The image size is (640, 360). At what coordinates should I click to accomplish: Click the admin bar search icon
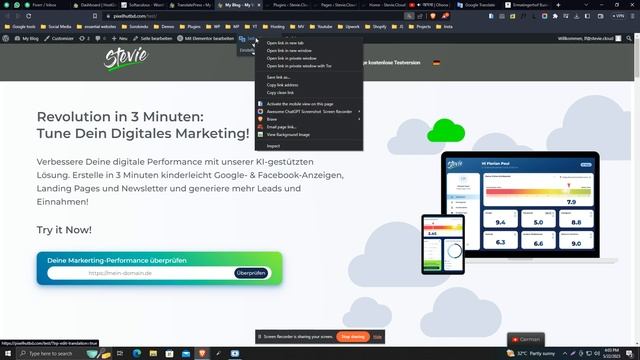(x=629, y=38)
